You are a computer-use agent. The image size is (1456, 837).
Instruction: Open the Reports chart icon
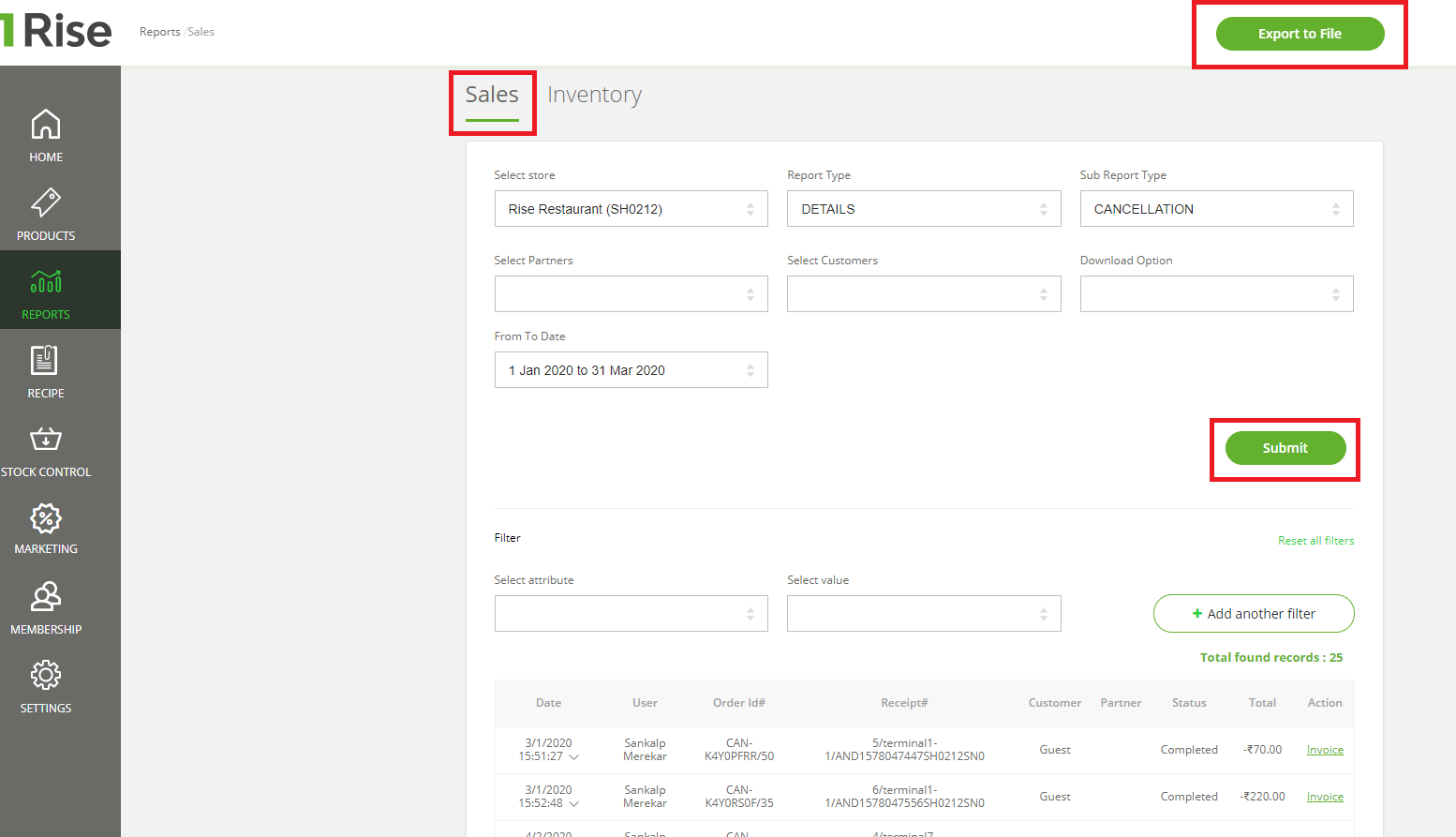(x=46, y=281)
